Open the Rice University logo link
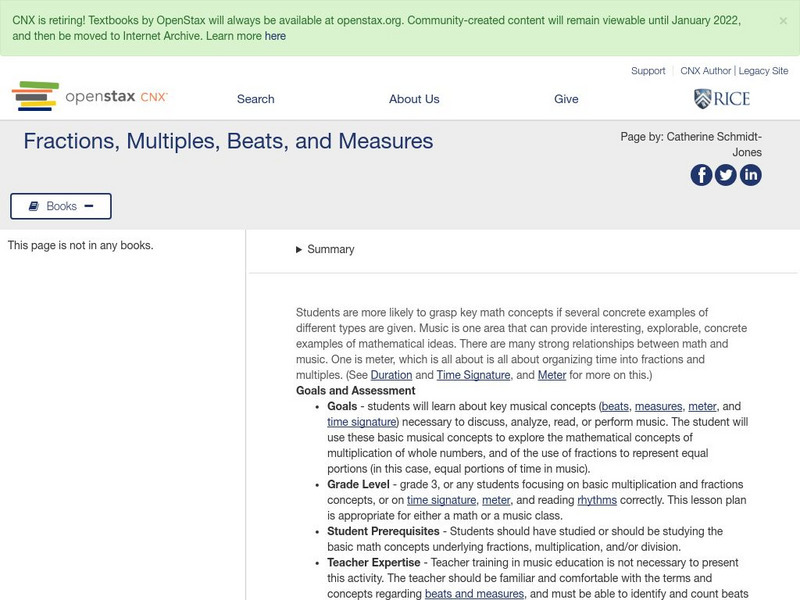The height and width of the screenshot is (600, 800). [722, 98]
